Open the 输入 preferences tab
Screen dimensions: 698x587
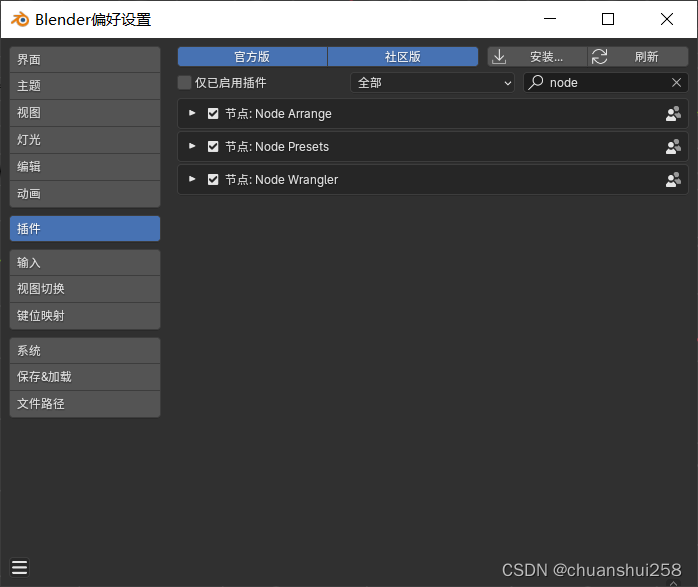[85, 263]
